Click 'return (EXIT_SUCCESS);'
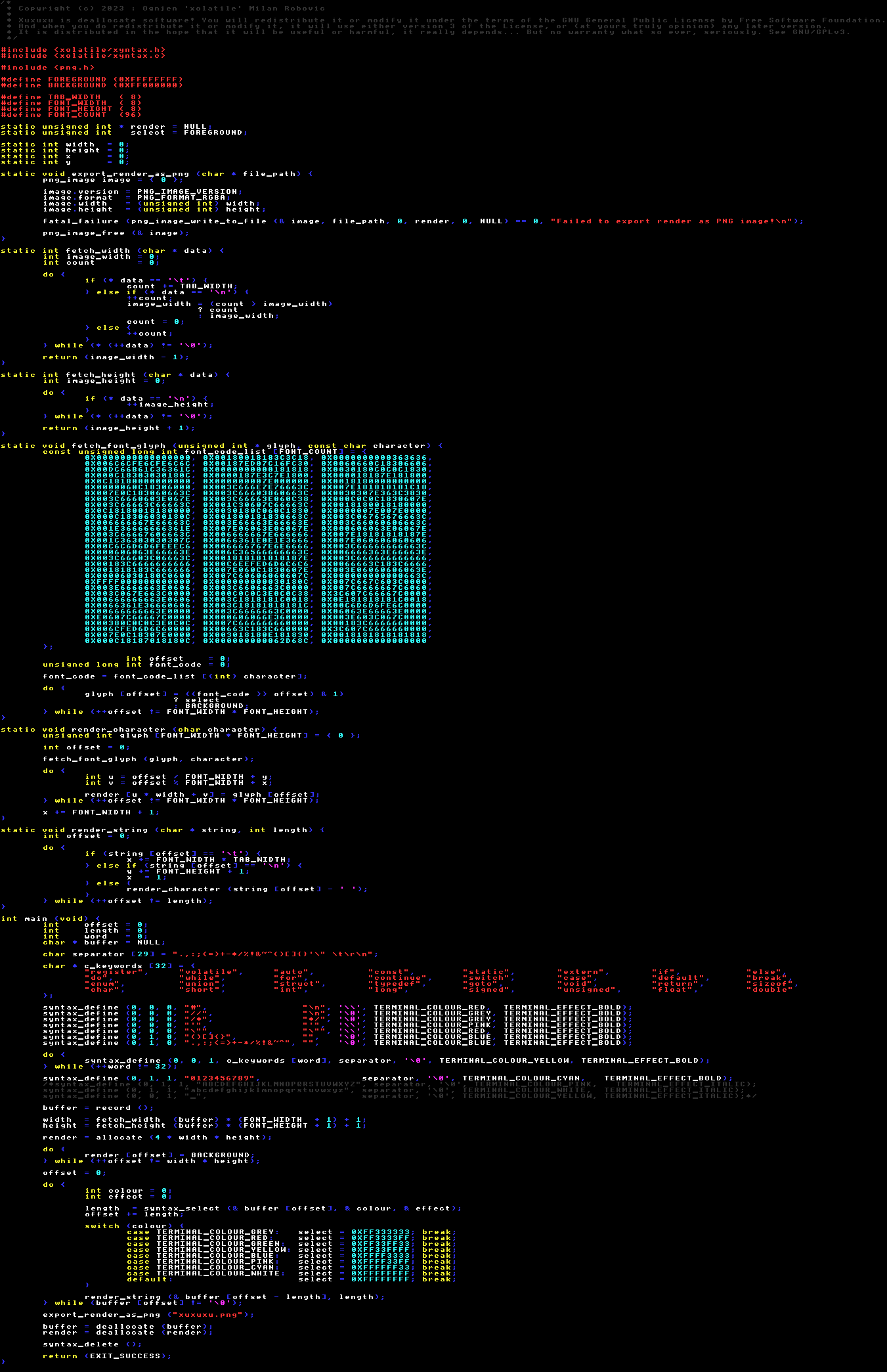887x1372 pixels. click(x=106, y=1356)
